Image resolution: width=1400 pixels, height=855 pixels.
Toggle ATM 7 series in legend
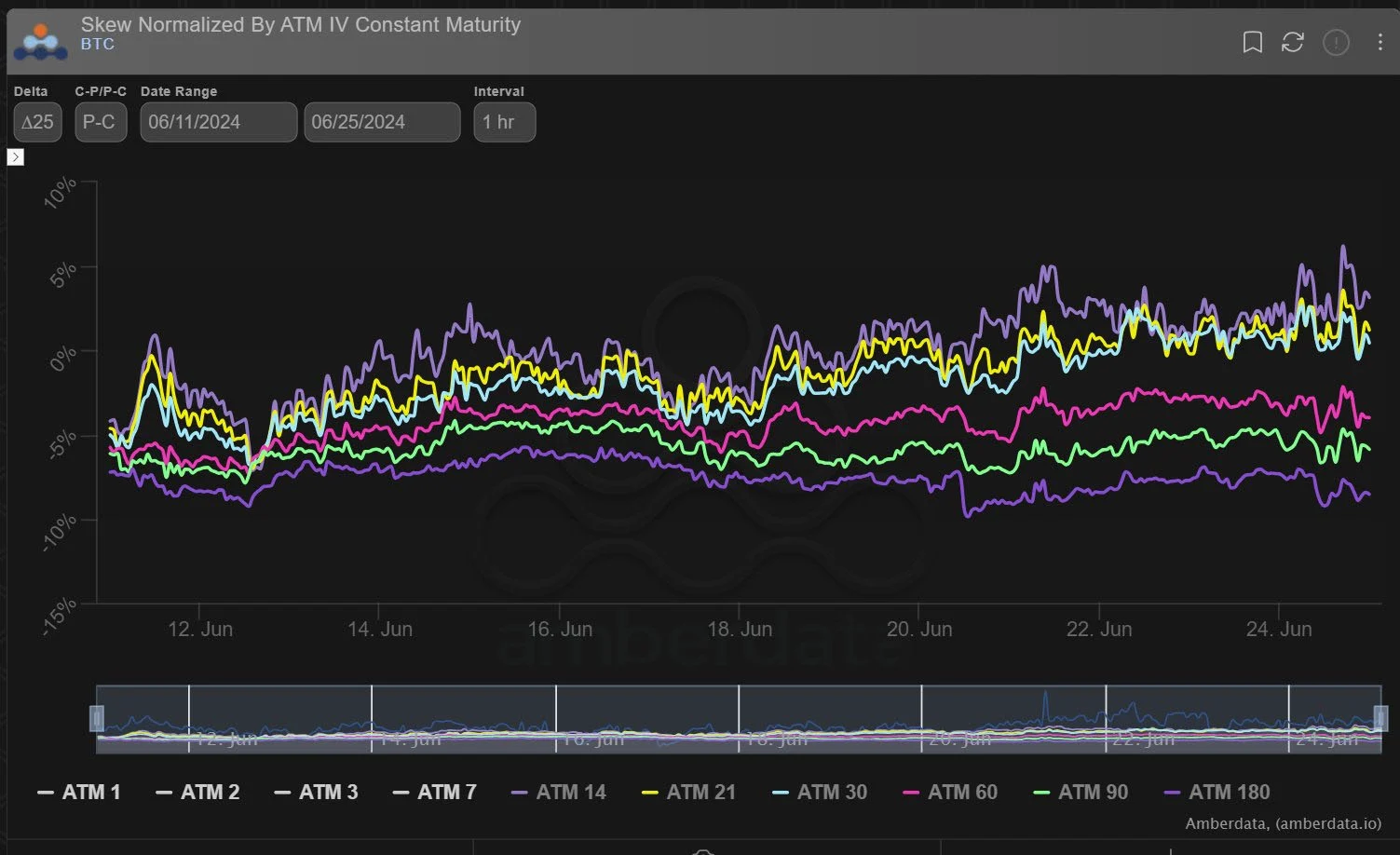click(x=434, y=793)
